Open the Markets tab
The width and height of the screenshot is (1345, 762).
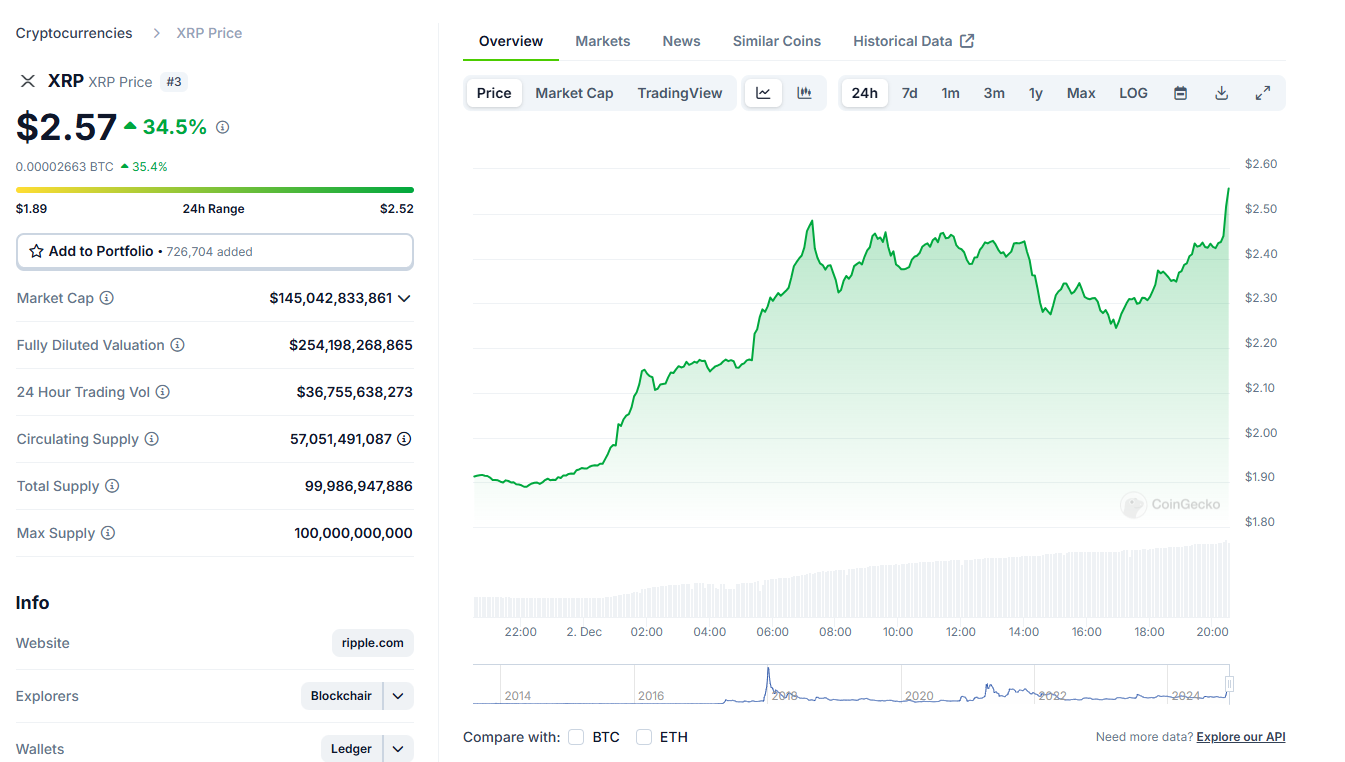[603, 41]
